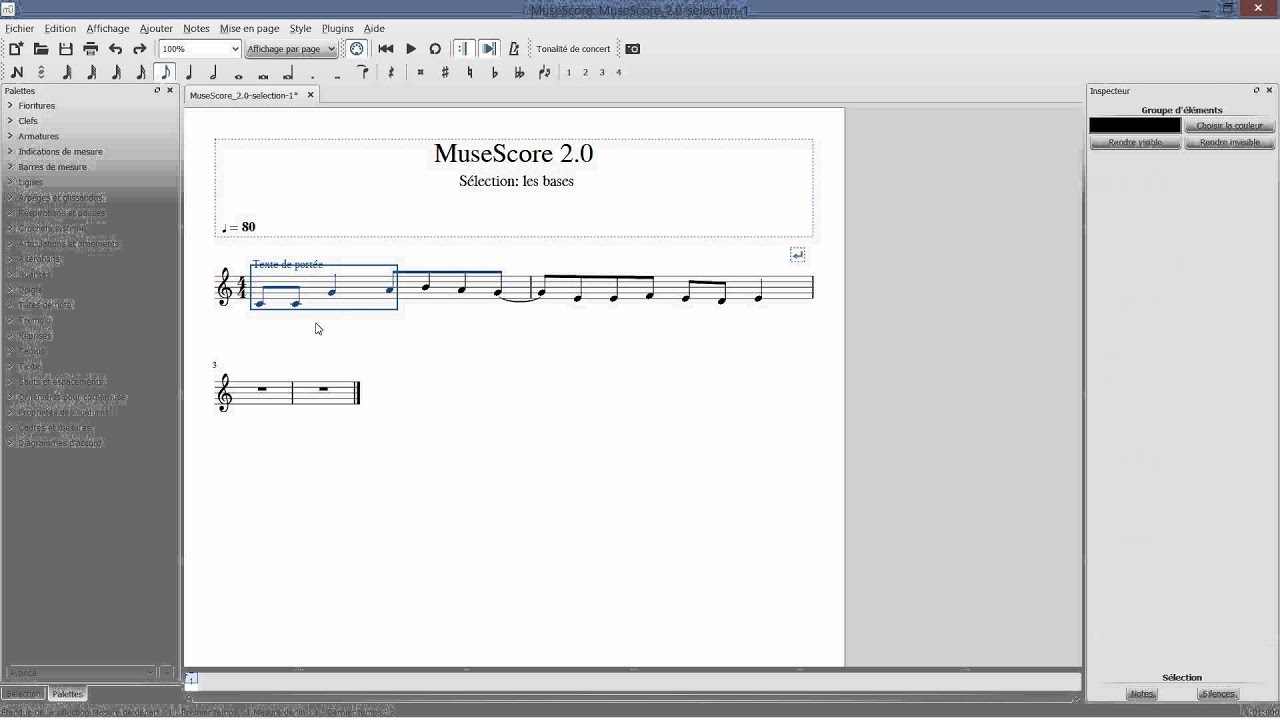Viewport: 1280px width, 720px height.
Task: Rewind playback to the start
Action: coord(386,49)
